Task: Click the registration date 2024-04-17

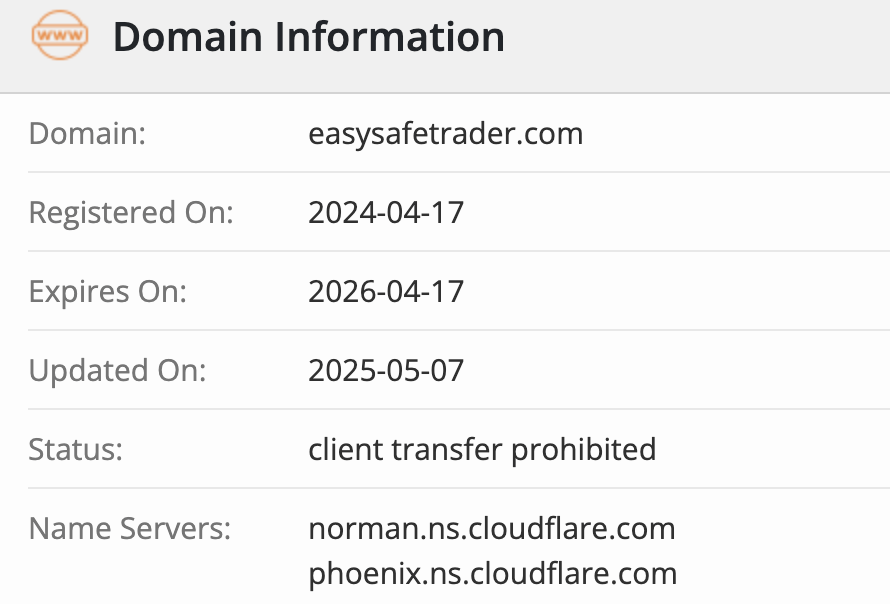Action: [386, 212]
